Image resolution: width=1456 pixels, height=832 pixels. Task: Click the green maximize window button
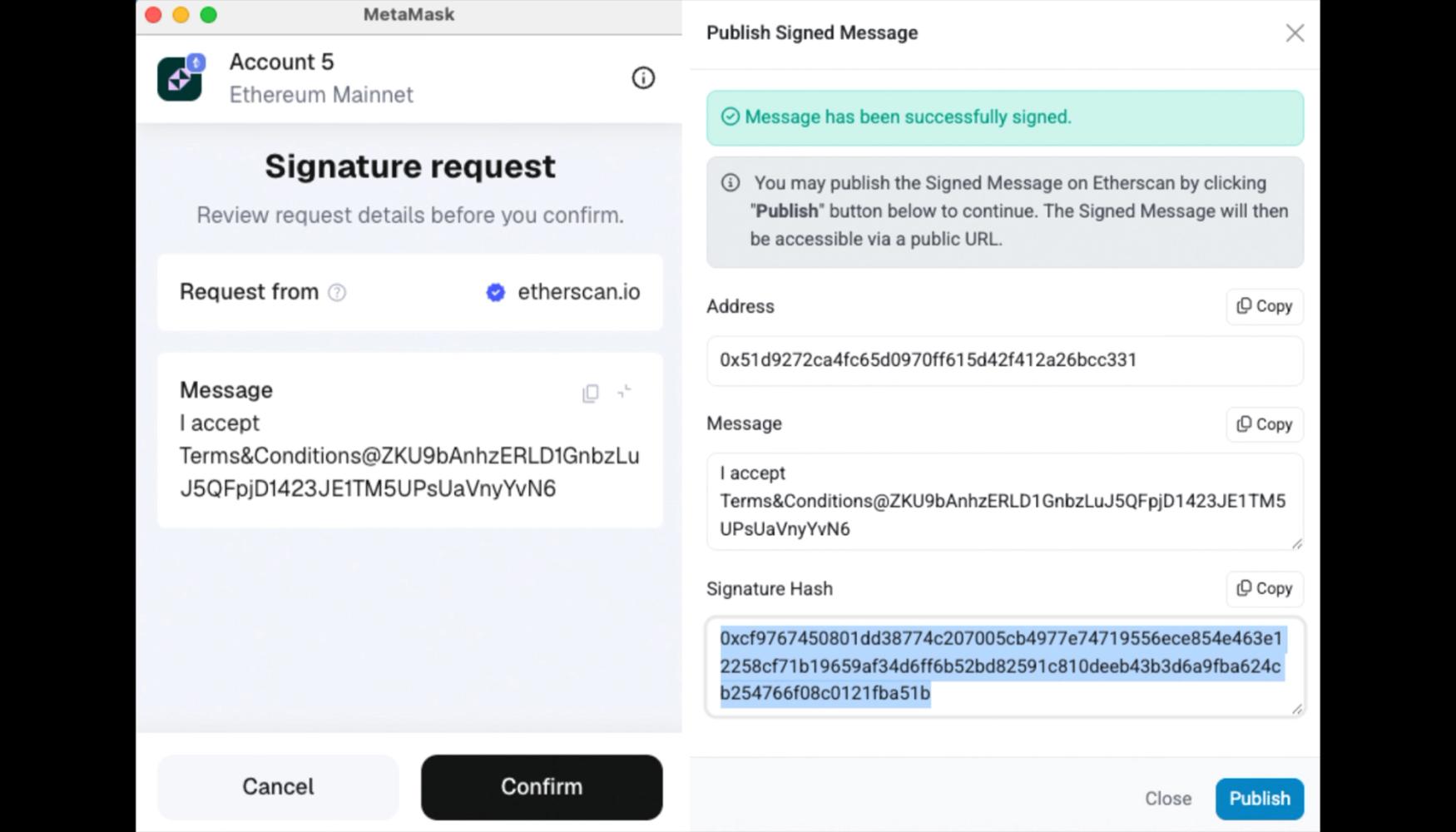(209, 15)
